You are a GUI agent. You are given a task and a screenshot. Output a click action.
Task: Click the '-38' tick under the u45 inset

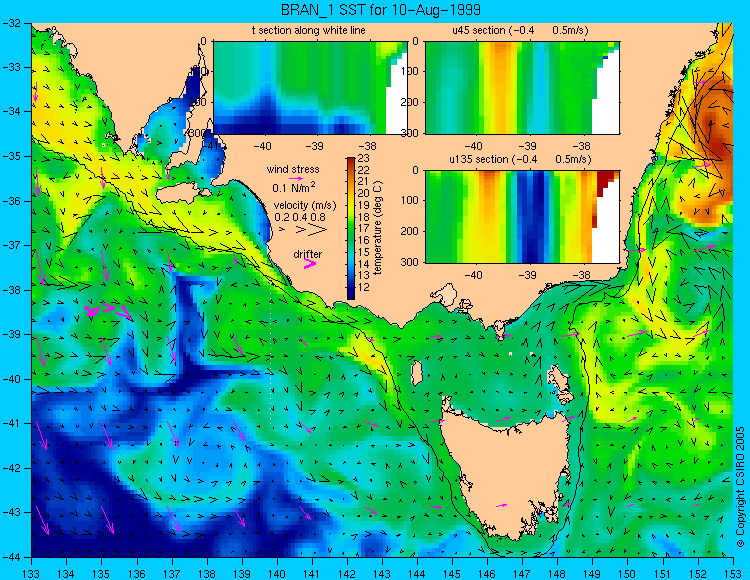tap(582, 146)
